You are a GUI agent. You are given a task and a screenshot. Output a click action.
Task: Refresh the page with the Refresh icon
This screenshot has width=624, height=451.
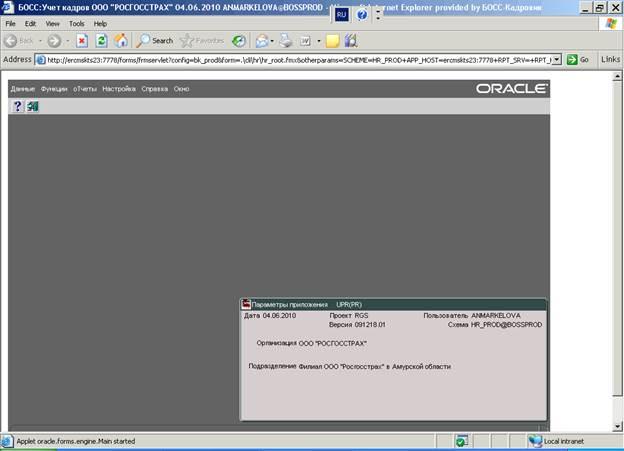point(102,41)
